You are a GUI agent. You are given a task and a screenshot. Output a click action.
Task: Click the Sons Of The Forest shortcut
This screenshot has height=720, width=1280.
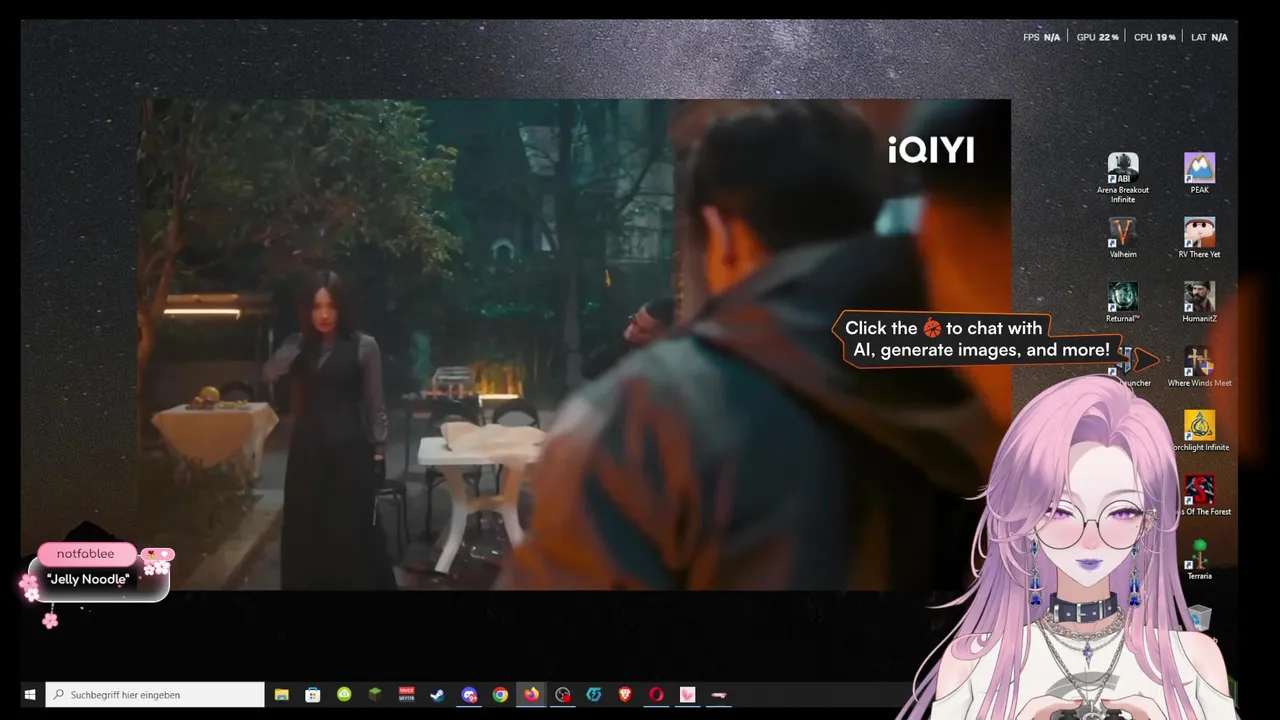pos(1199,496)
